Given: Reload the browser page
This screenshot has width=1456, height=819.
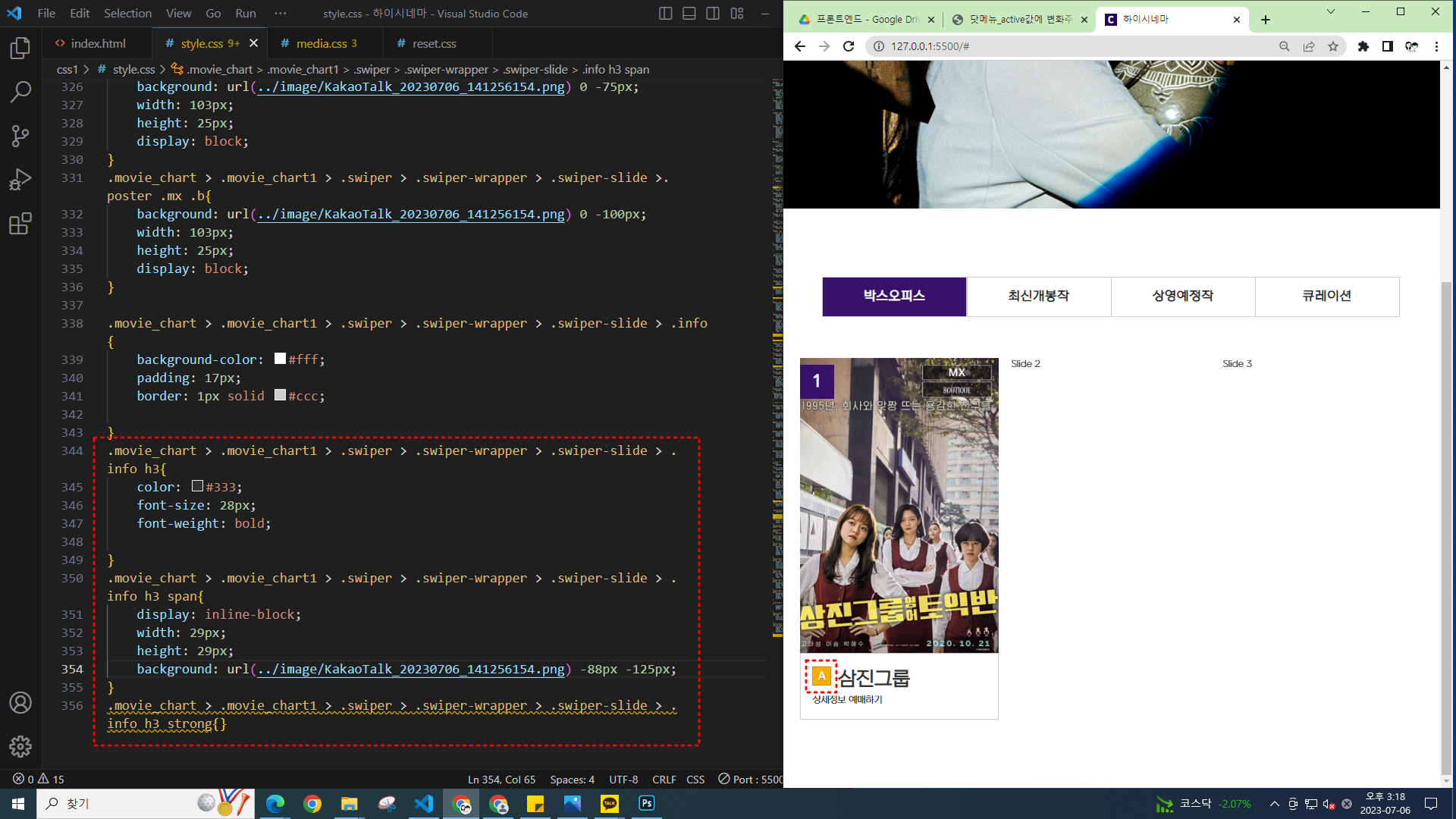Looking at the screenshot, I should [849, 46].
